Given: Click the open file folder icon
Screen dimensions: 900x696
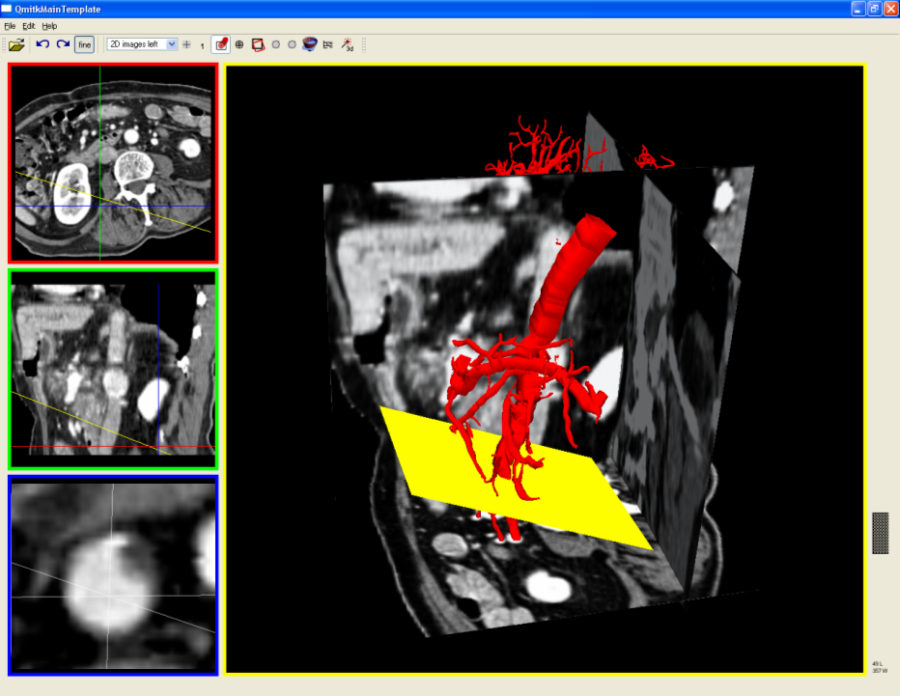Looking at the screenshot, I should click(16, 45).
